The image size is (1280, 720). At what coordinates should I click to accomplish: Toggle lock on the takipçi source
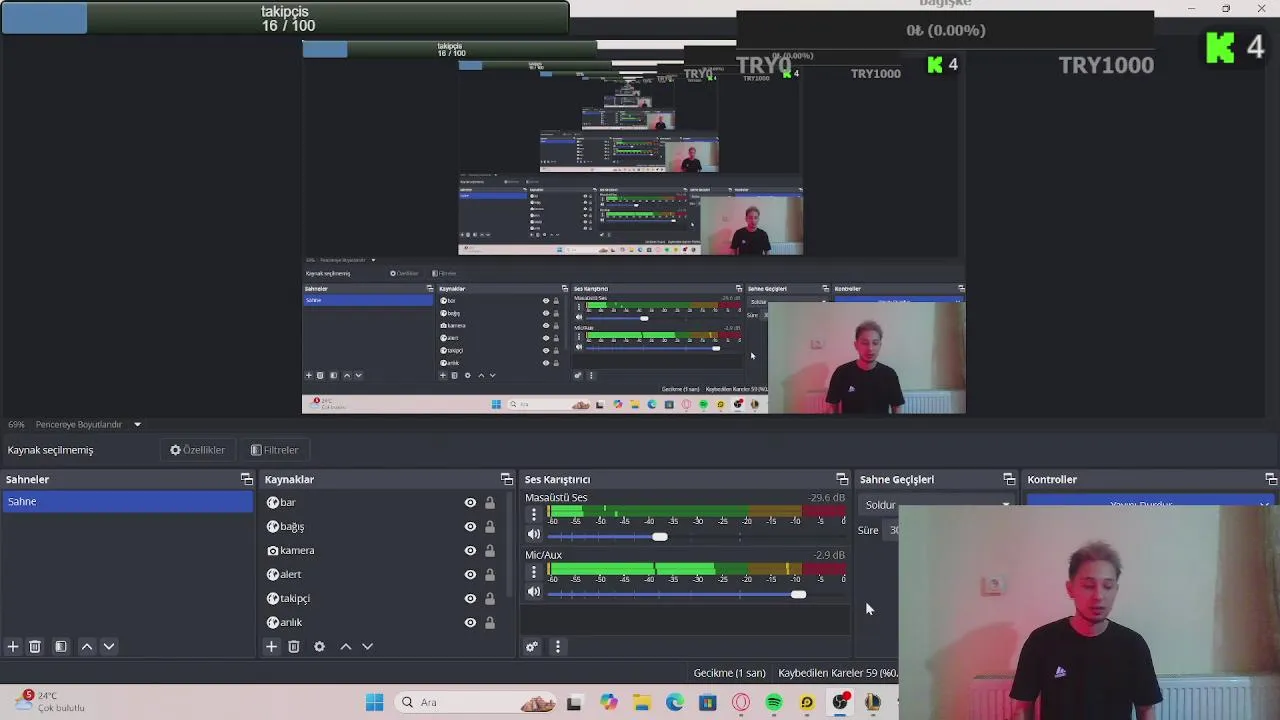pyautogui.click(x=490, y=599)
